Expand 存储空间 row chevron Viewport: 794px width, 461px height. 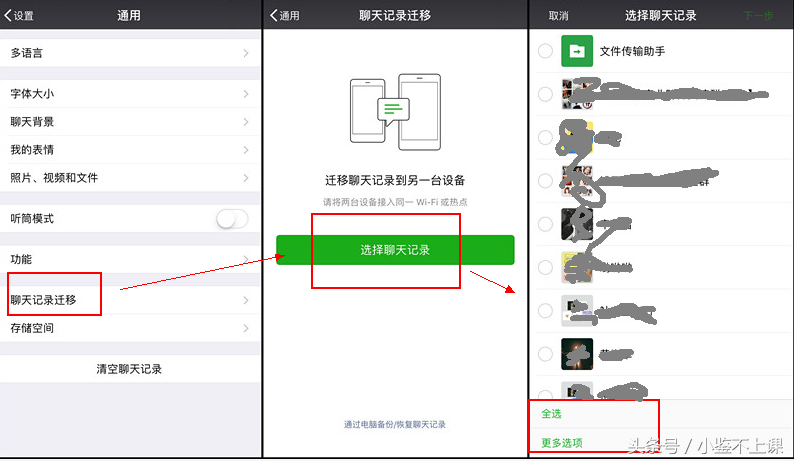coord(246,328)
